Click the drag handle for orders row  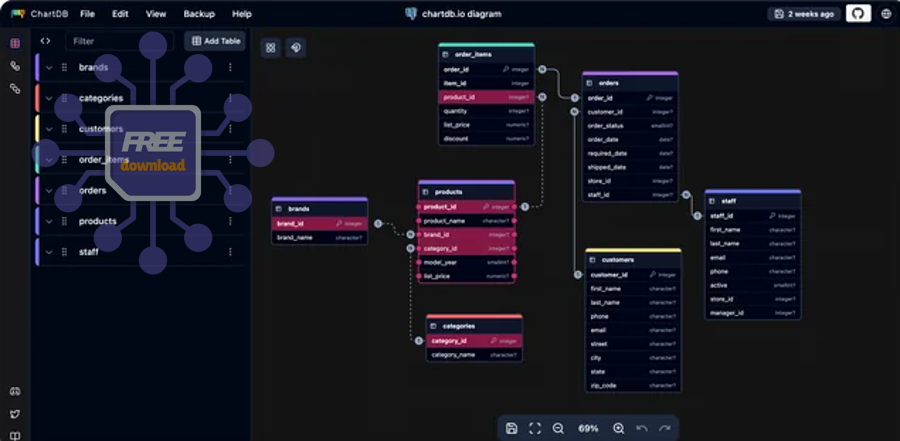pos(64,190)
